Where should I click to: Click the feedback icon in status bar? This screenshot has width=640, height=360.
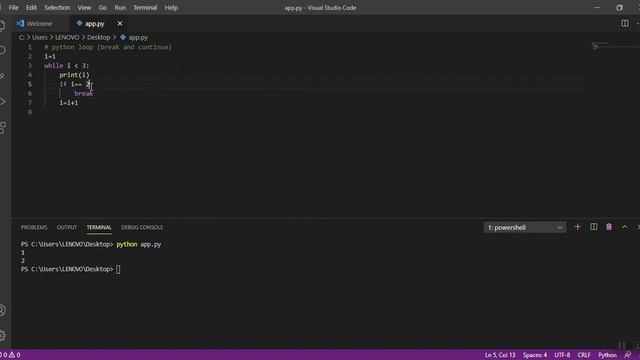pyautogui.click(x=628, y=355)
